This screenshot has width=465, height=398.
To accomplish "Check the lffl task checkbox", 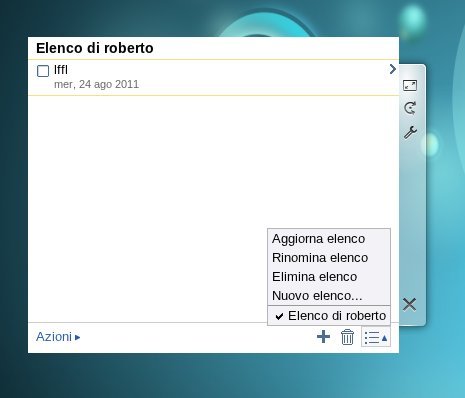I will 43,71.
